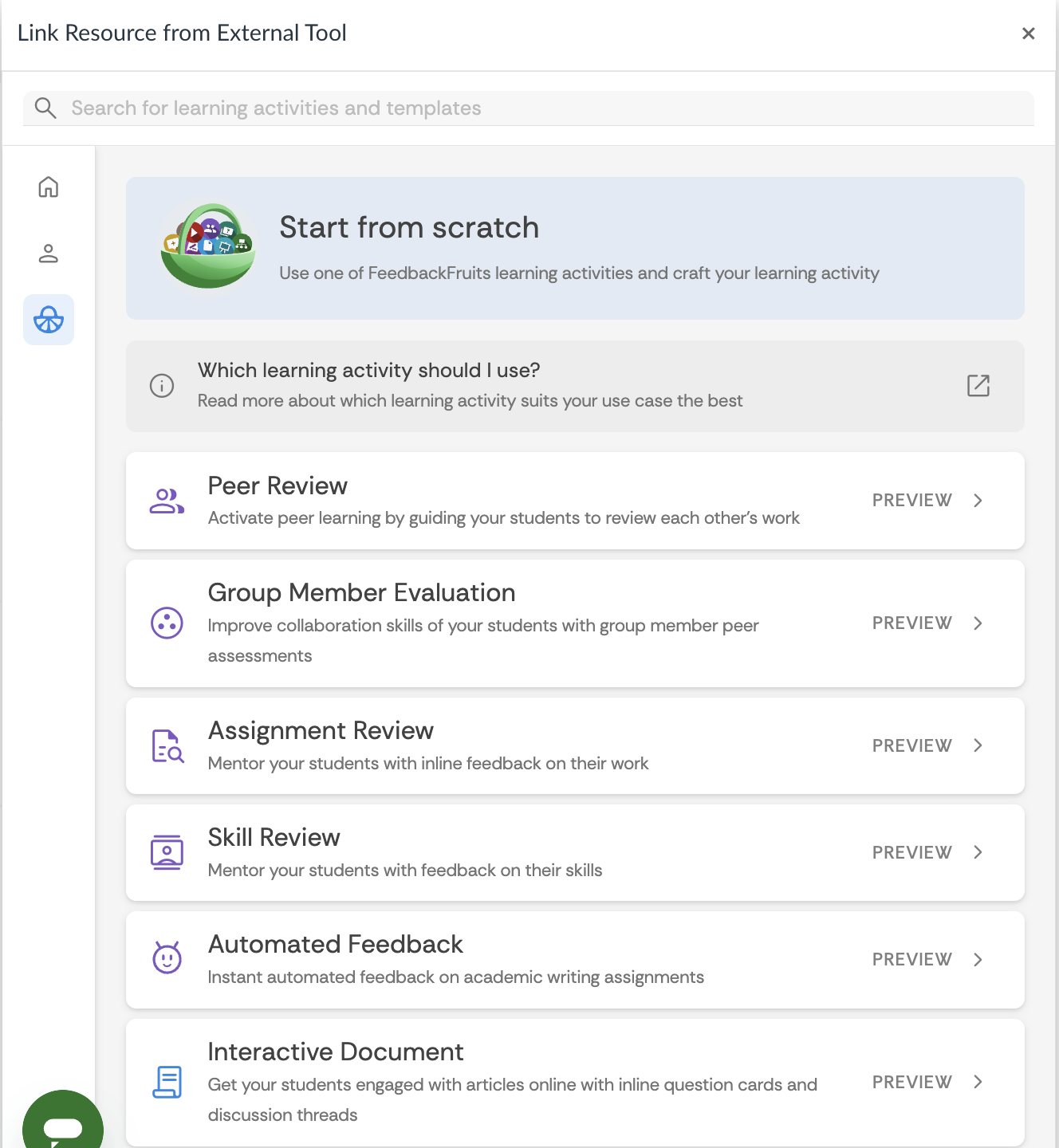Expand Interactive Document using its chevron
The height and width of the screenshot is (1148, 1059).
click(978, 1082)
